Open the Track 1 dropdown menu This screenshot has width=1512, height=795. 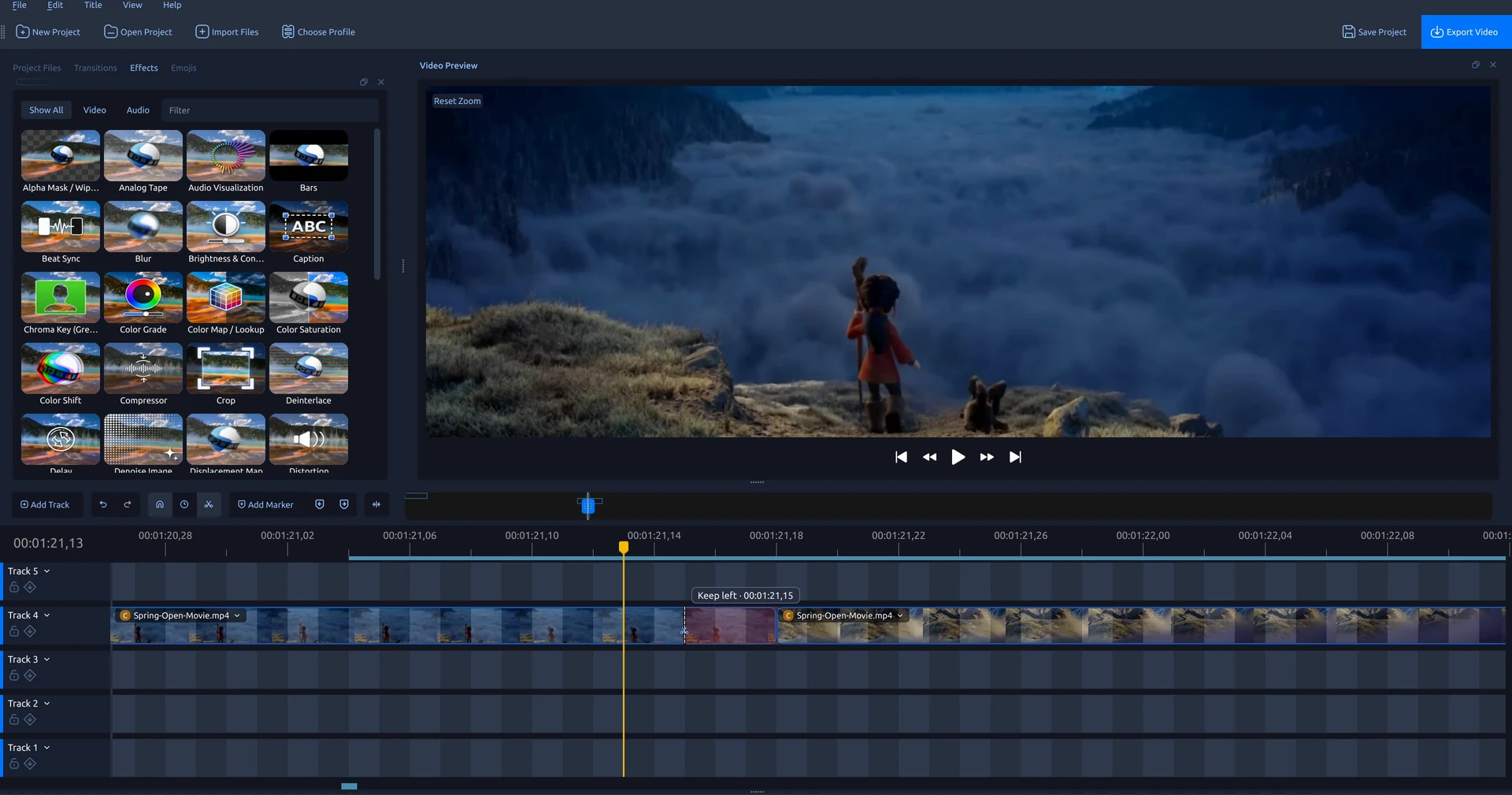click(x=46, y=748)
